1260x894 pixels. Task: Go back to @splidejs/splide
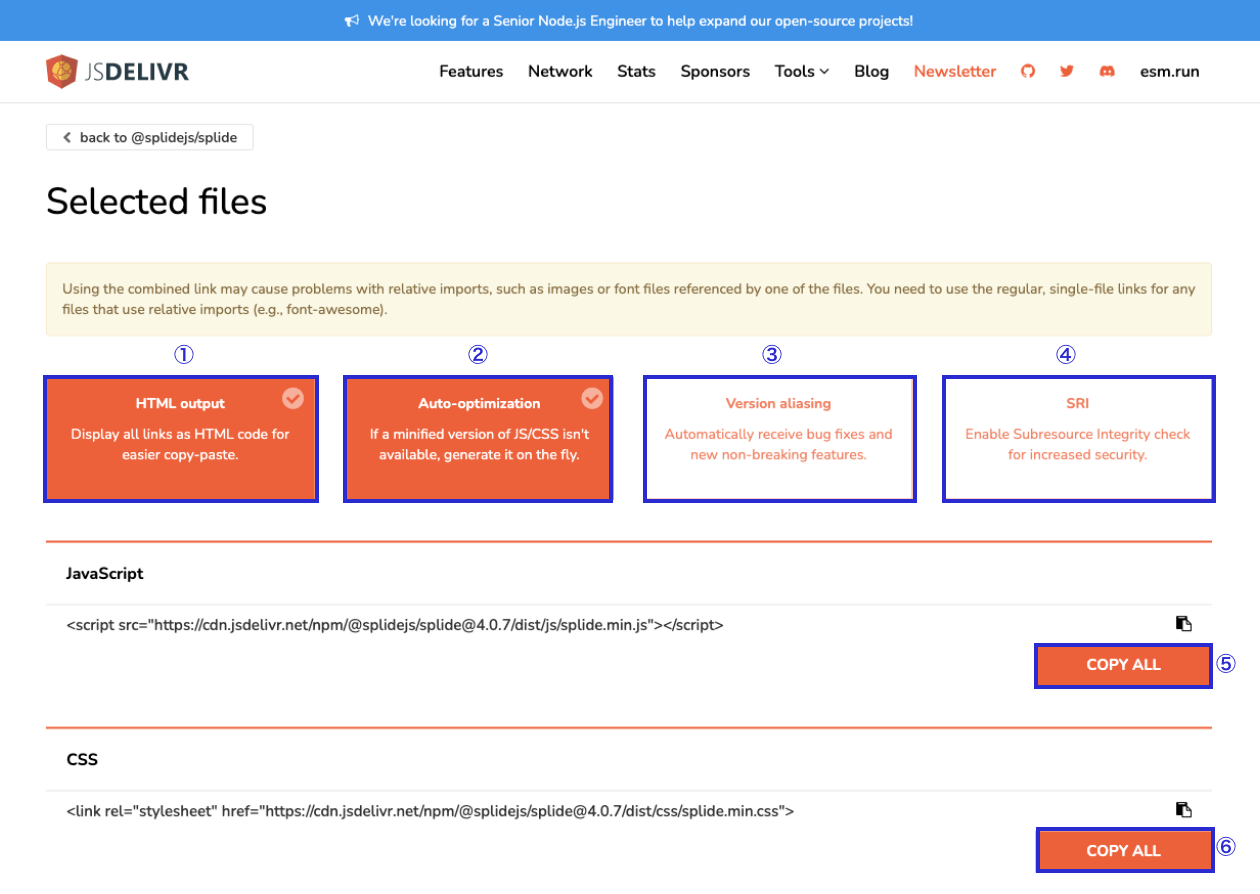tap(150, 137)
